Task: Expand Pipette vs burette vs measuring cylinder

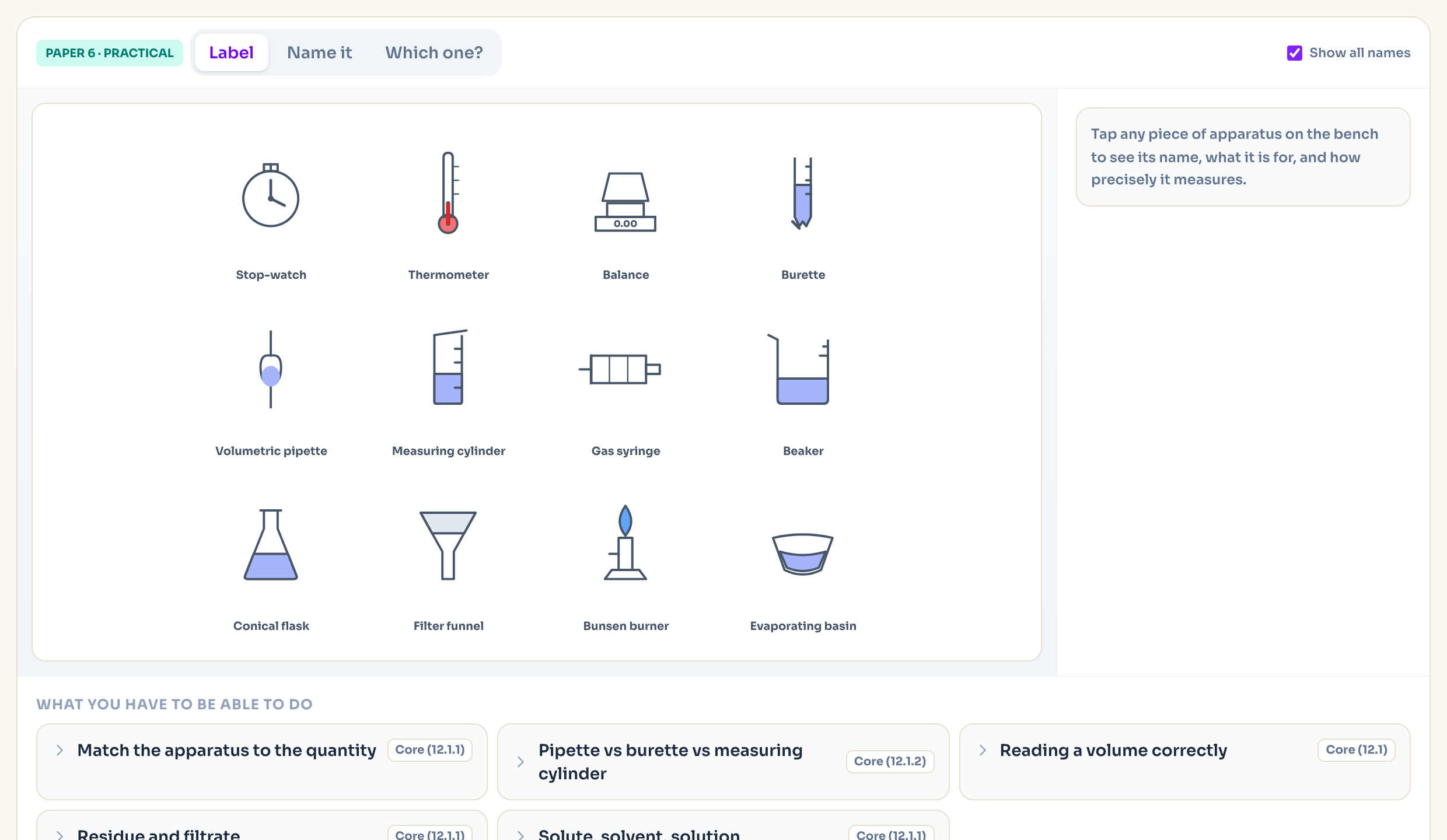Action: tap(723, 762)
